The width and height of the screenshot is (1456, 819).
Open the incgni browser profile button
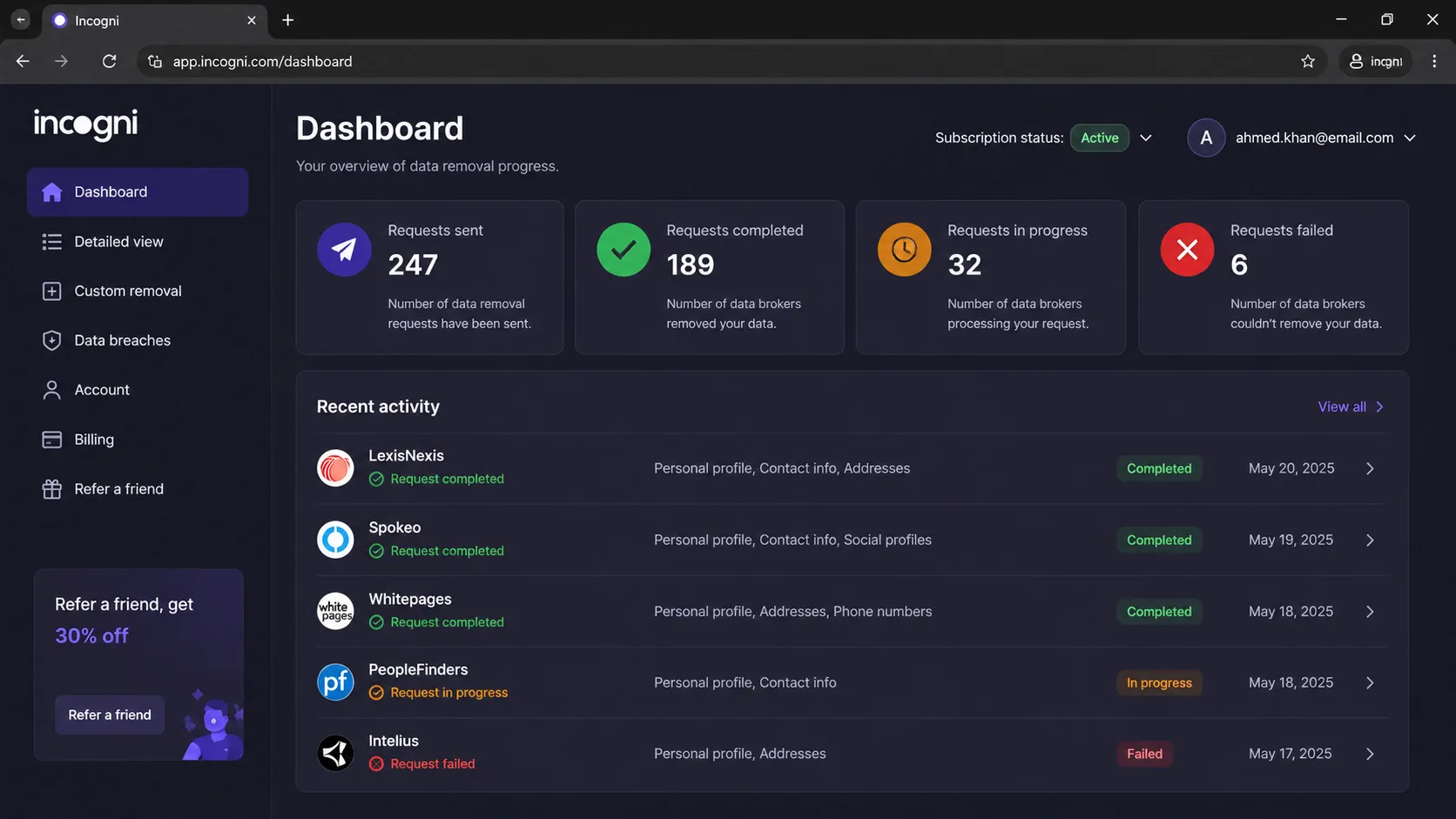1376,61
